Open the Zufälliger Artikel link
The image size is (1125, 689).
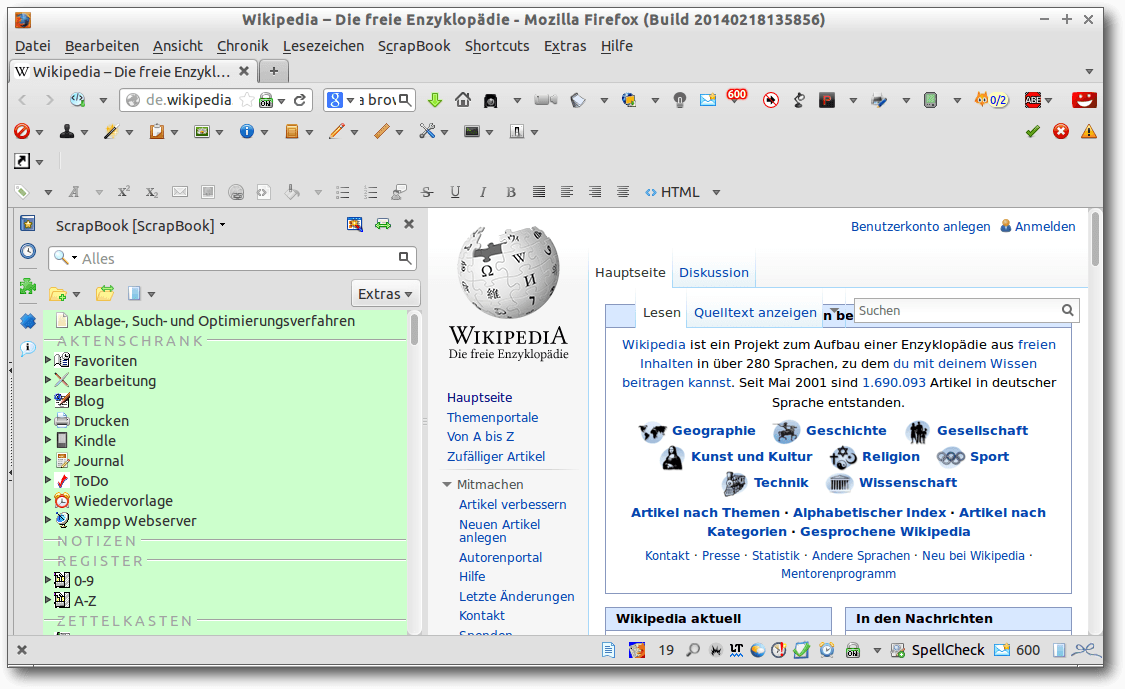(x=496, y=456)
